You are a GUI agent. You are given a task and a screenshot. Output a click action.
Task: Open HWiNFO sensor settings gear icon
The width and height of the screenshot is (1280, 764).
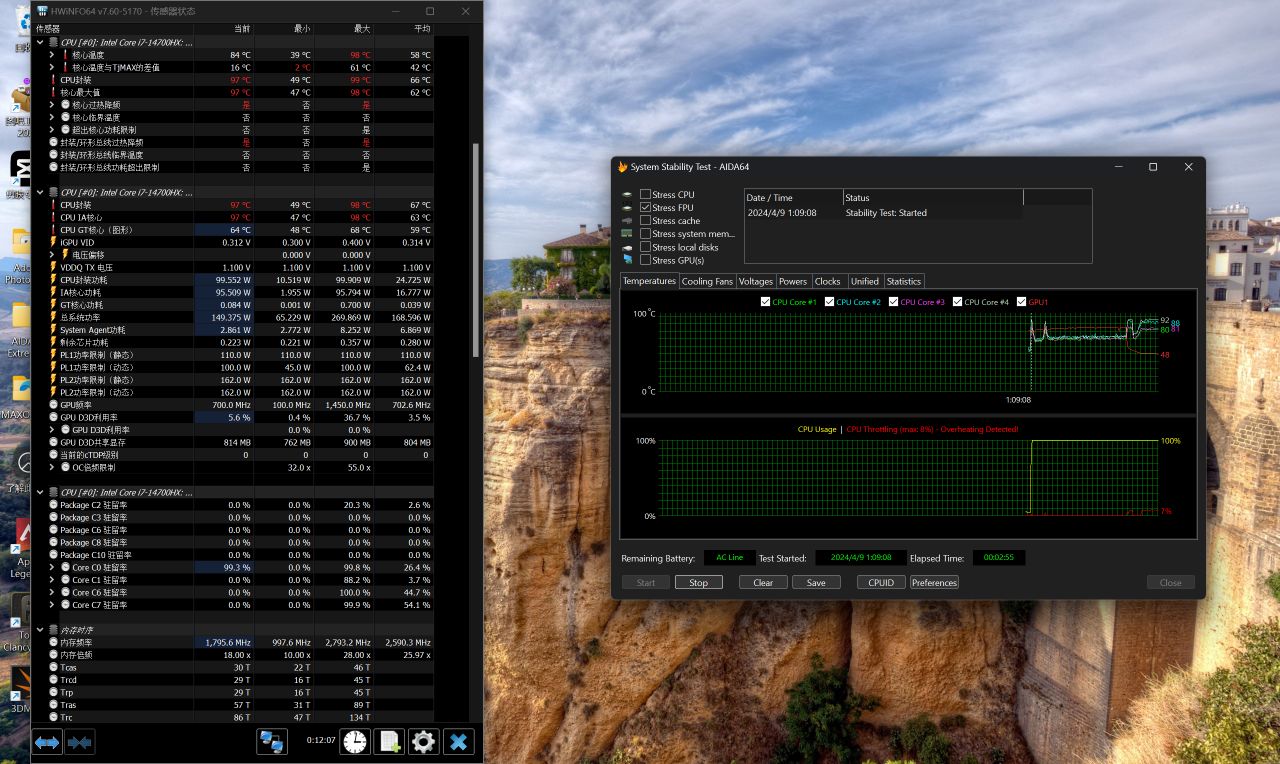423,741
